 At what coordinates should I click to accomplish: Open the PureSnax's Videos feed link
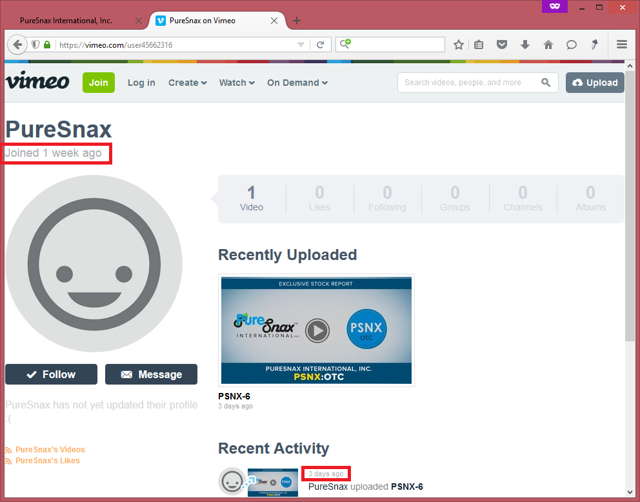click(x=50, y=449)
